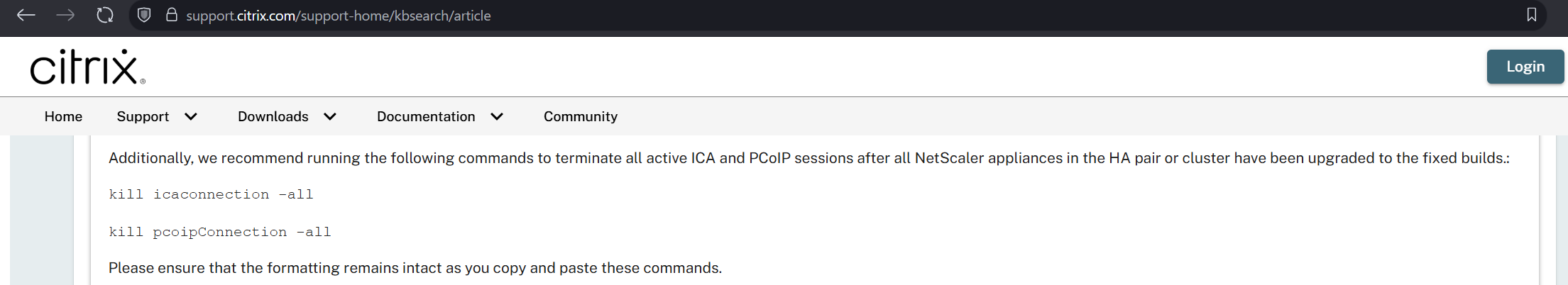
Task: Click the Downloads menu label
Action: [x=273, y=116]
